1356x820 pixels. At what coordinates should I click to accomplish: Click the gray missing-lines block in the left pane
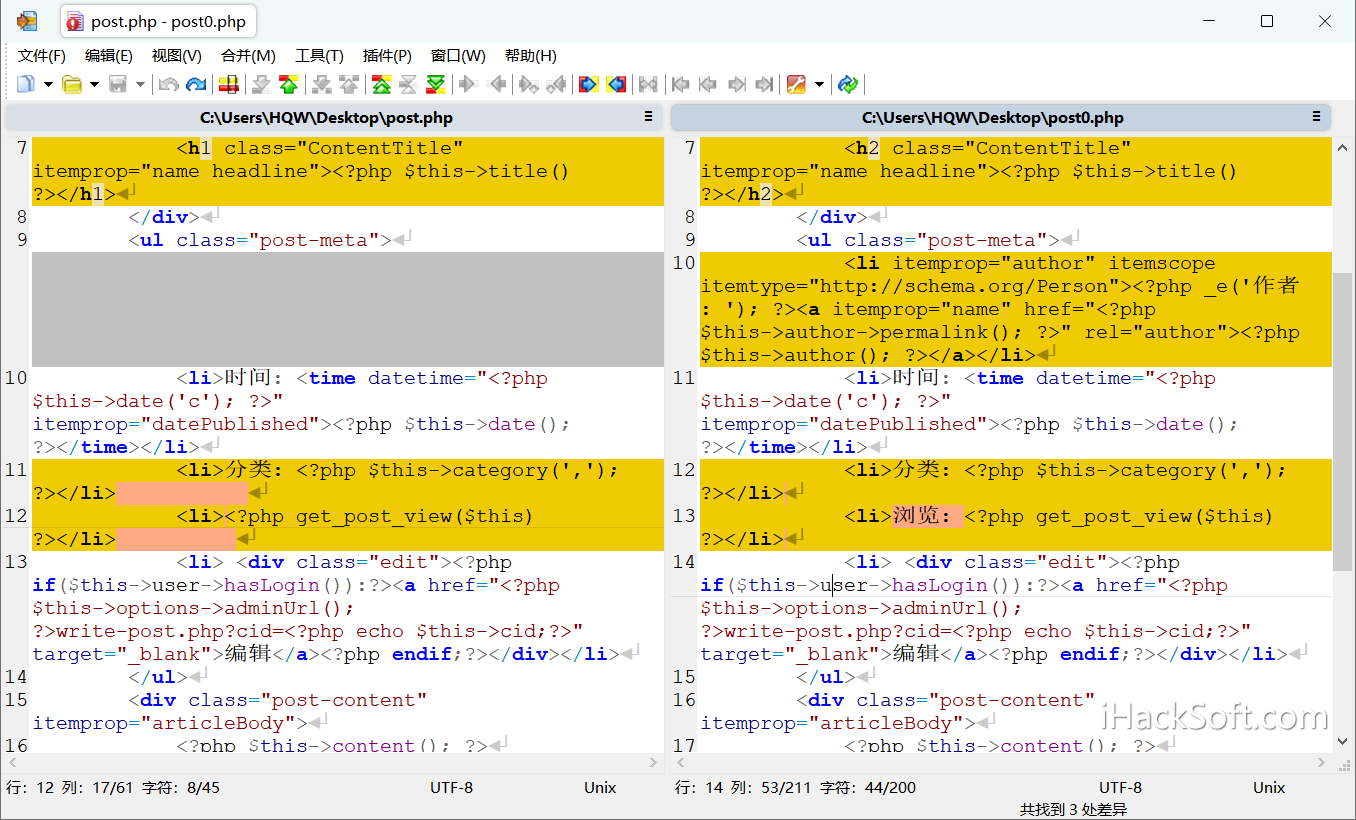coord(348,309)
